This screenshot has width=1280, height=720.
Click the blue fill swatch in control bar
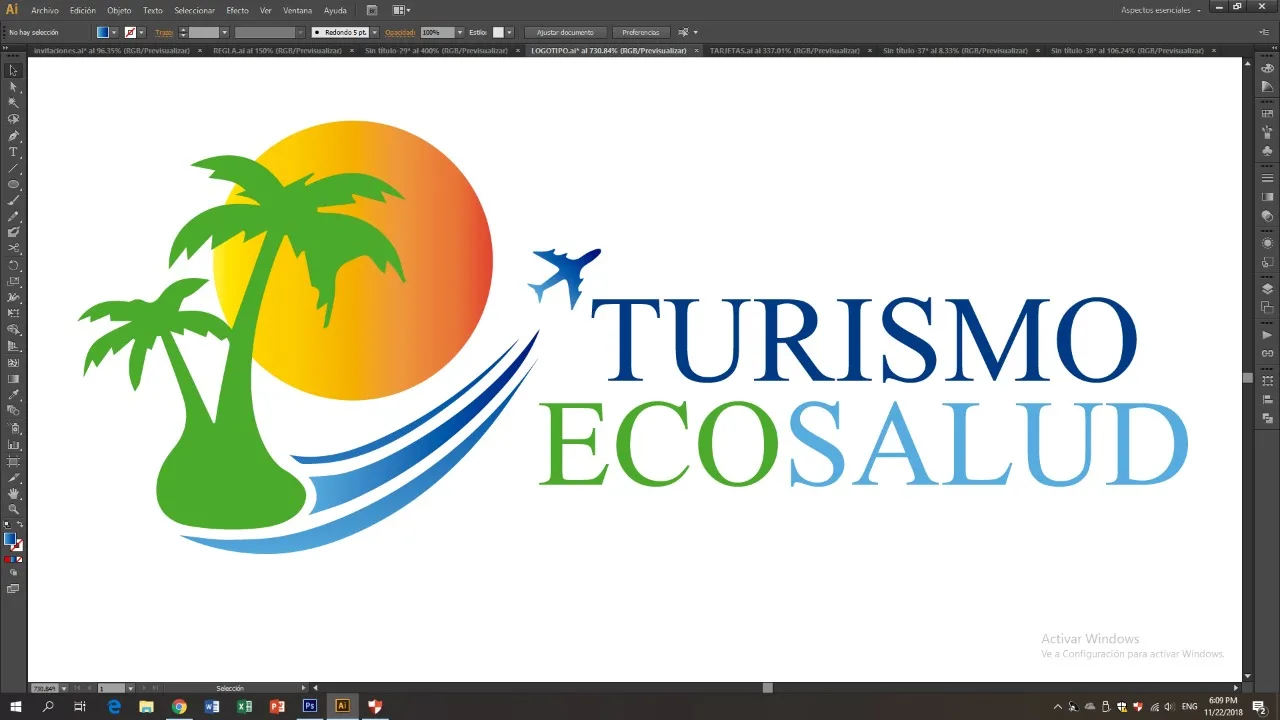point(103,32)
